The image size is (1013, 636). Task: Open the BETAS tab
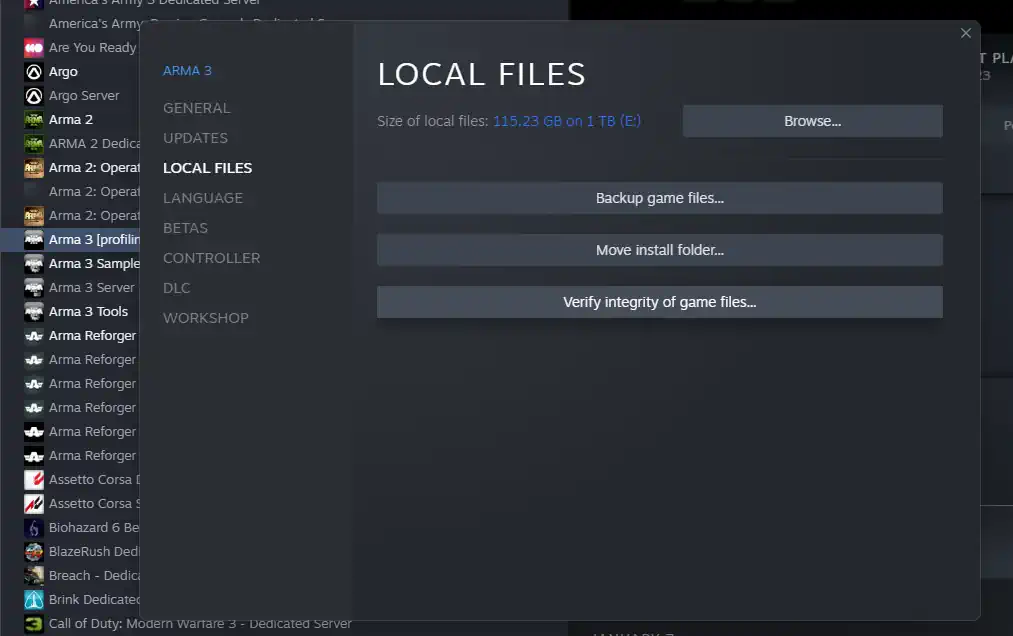point(185,228)
